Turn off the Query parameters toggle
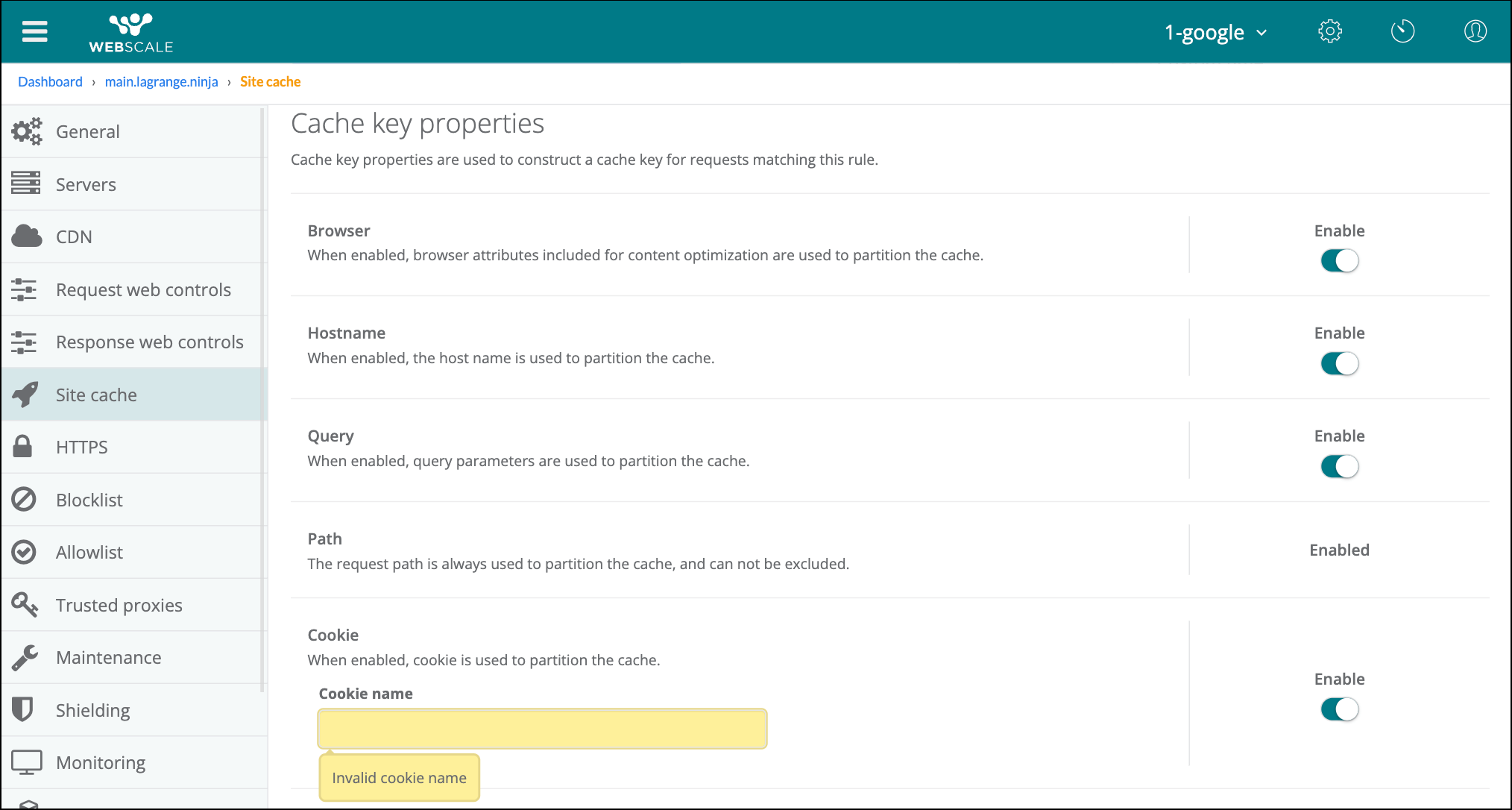 coord(1339,465)
